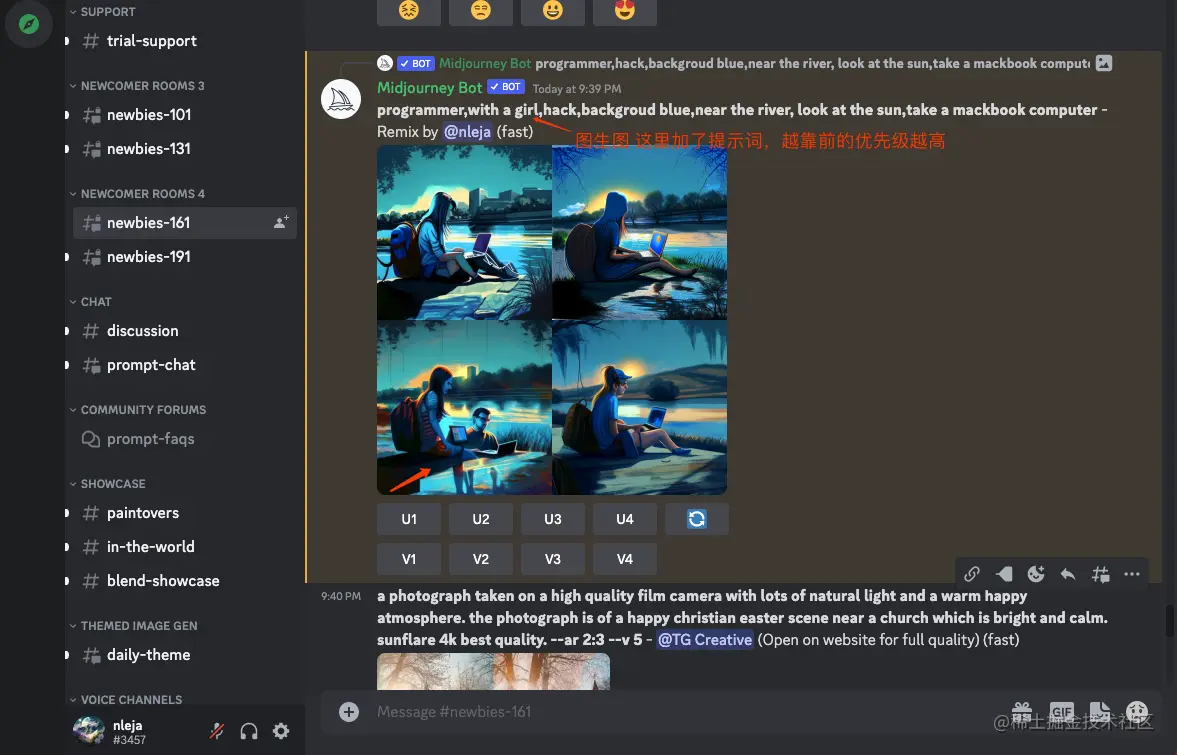Click the @nleja mention link
The image size is (1177, 755).
[467, 131]
